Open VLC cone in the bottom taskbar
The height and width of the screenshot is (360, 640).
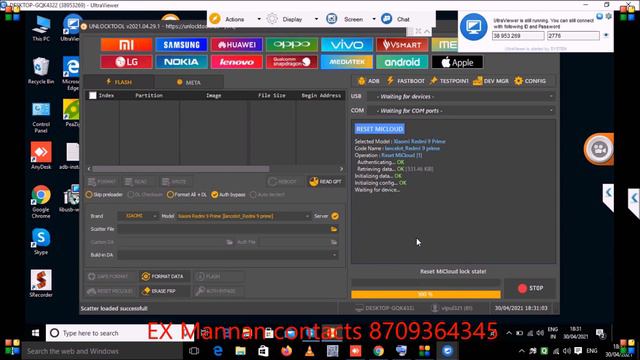pyautogui.click(x=309, y=351)
